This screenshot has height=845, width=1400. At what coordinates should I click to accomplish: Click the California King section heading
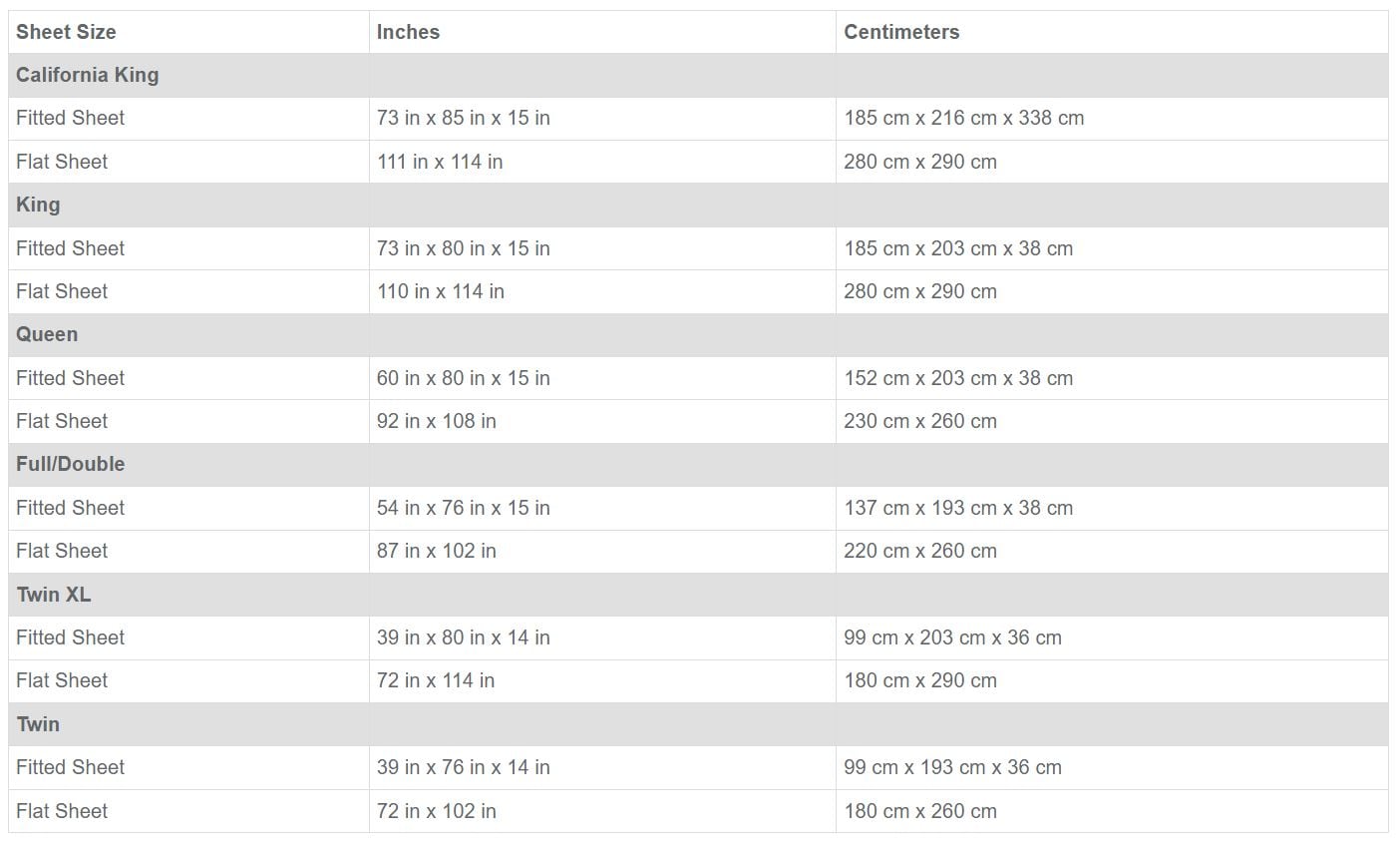(88, 75)
